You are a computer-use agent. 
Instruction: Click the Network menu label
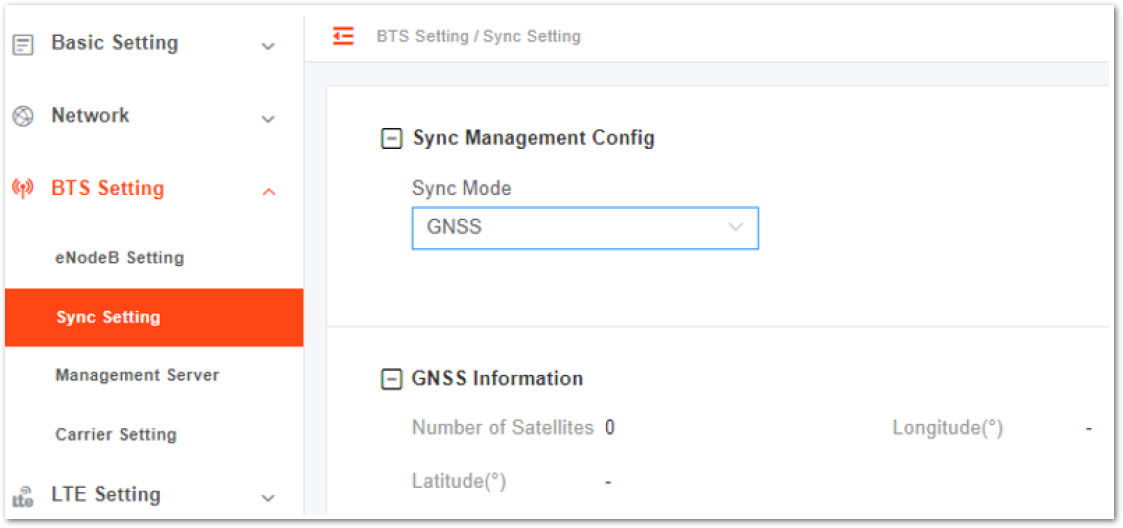(90, 115)
